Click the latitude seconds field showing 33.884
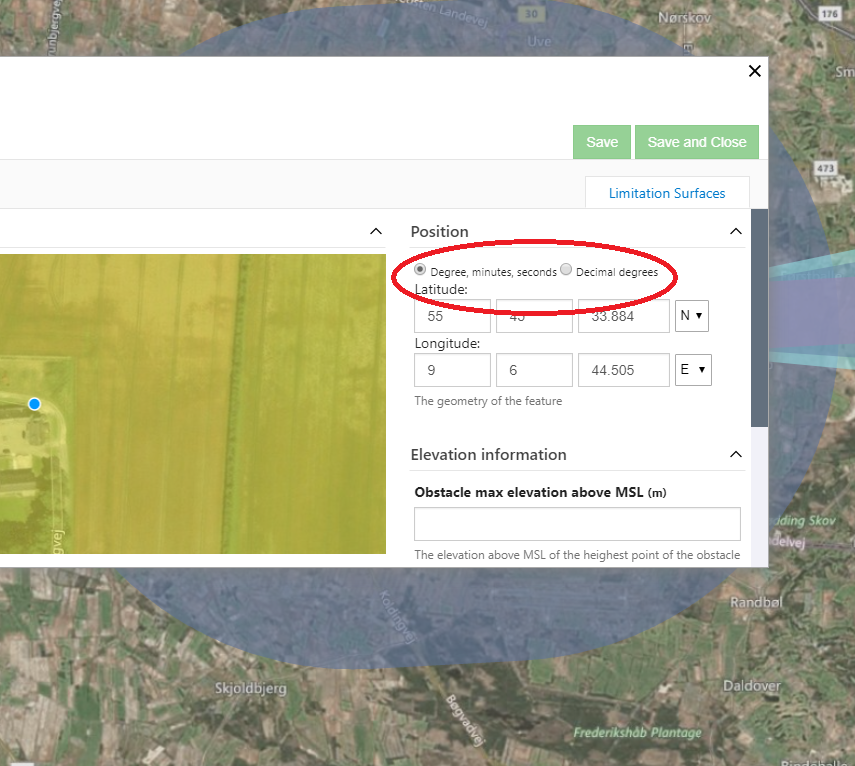Image resolution: width=855 pixels, height=766 pixels. pos(623,315)
